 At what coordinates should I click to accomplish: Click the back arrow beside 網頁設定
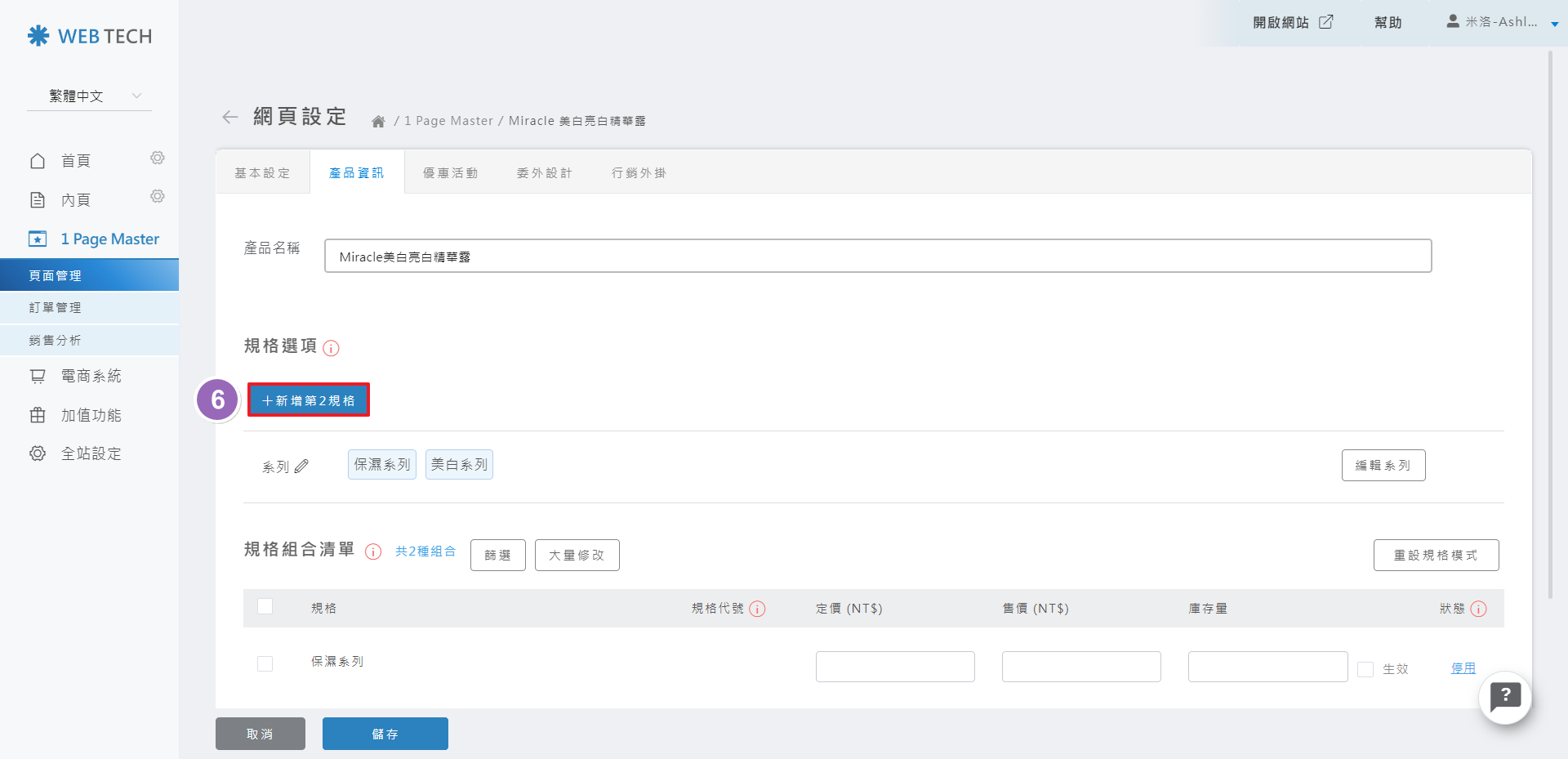pos(230,118)
